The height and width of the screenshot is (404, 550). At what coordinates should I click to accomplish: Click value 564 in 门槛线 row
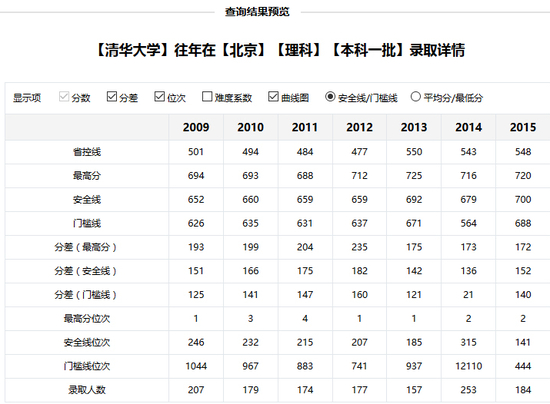click(x=469, y=223)
